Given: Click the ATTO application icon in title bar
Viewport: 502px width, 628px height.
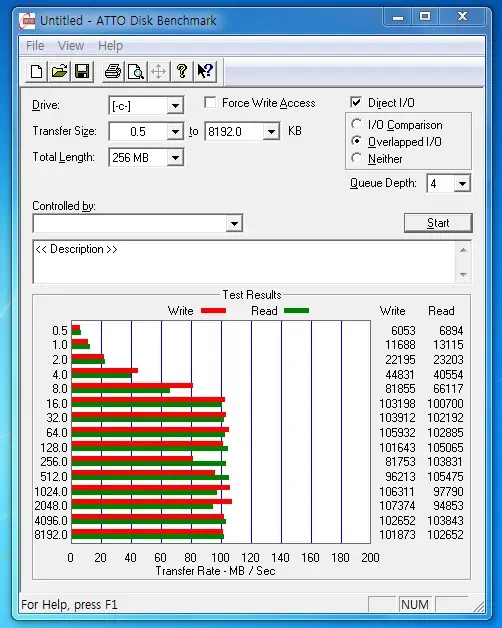Looking at the screenshot, I should tap(27, 20).
